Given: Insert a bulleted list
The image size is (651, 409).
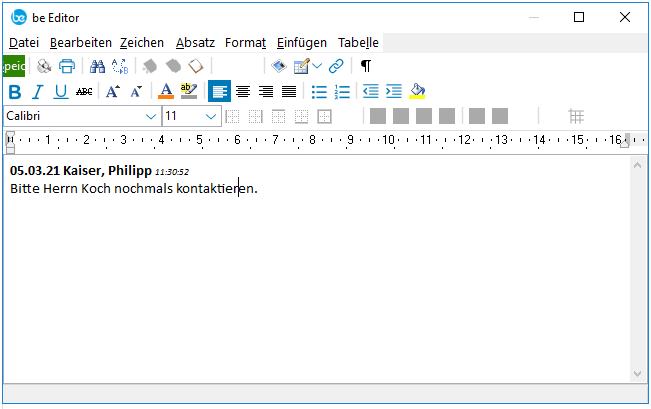Looking at the screenshot, I should point(319,92).
